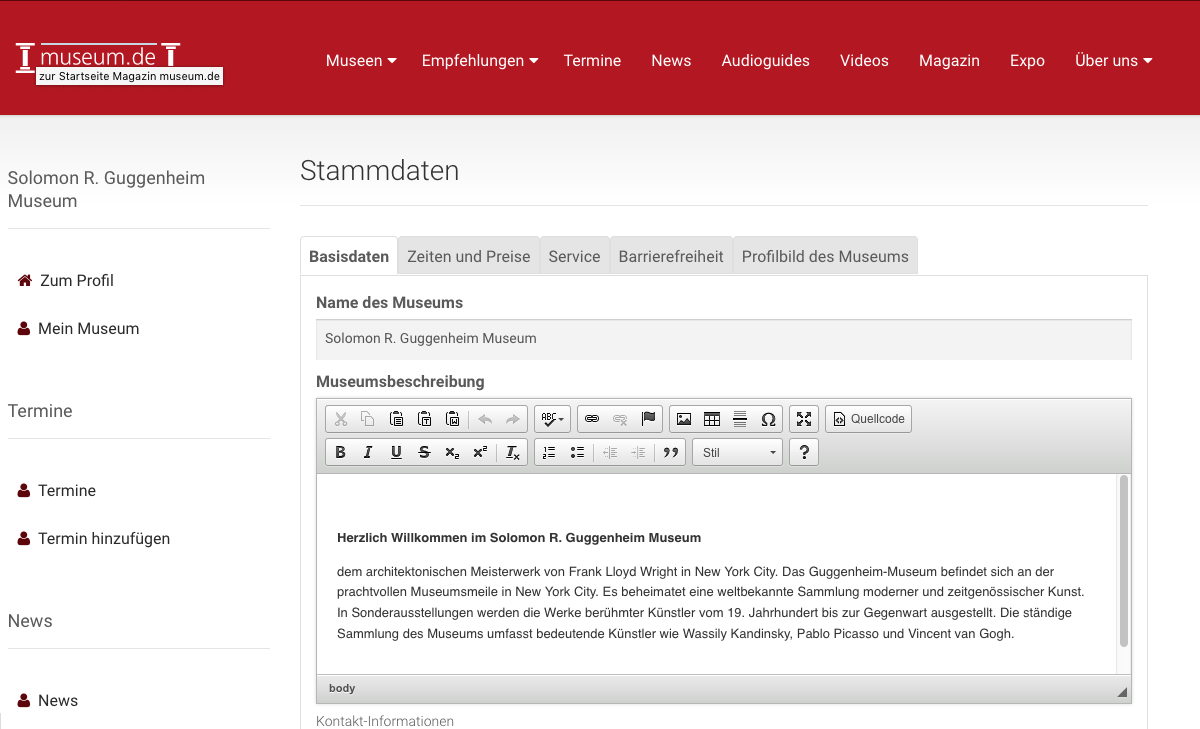
Task: Switch to Profilbild des Museums tab
Action: [825, 256]
